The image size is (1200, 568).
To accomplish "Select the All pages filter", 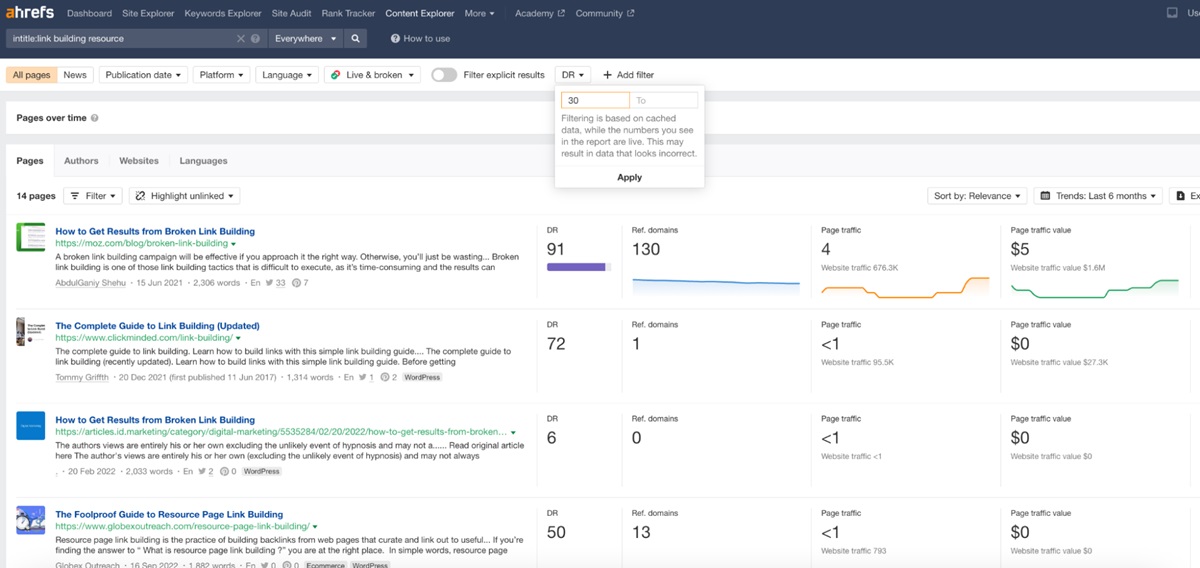I will click(x=31, y=75).
